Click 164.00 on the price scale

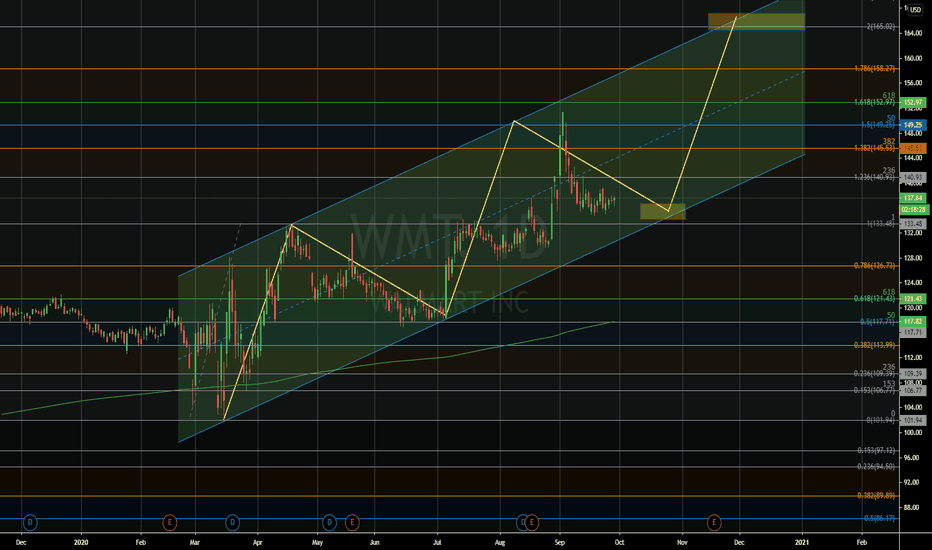click(913, 33)
